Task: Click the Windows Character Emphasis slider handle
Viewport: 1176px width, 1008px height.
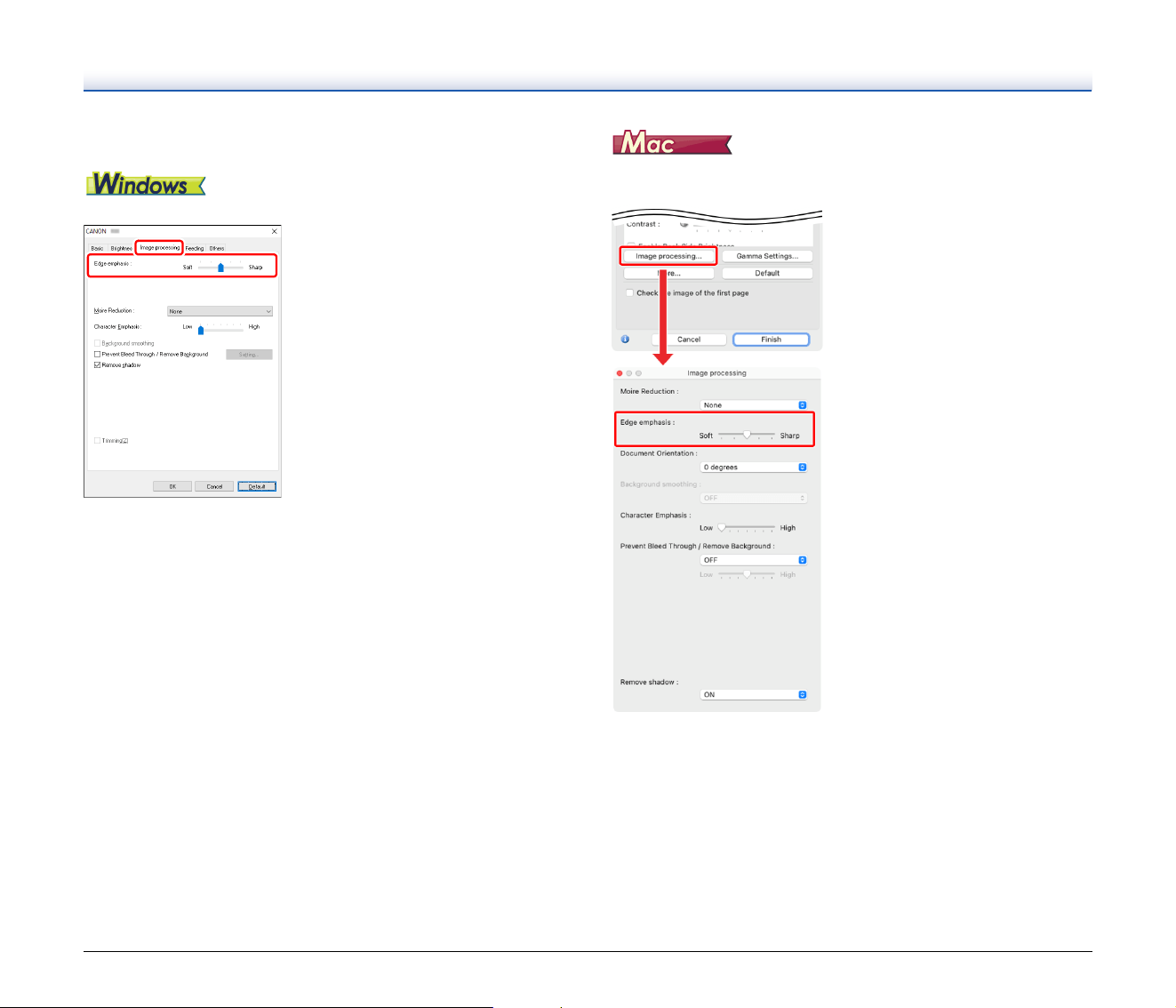Action: [201, 330]
